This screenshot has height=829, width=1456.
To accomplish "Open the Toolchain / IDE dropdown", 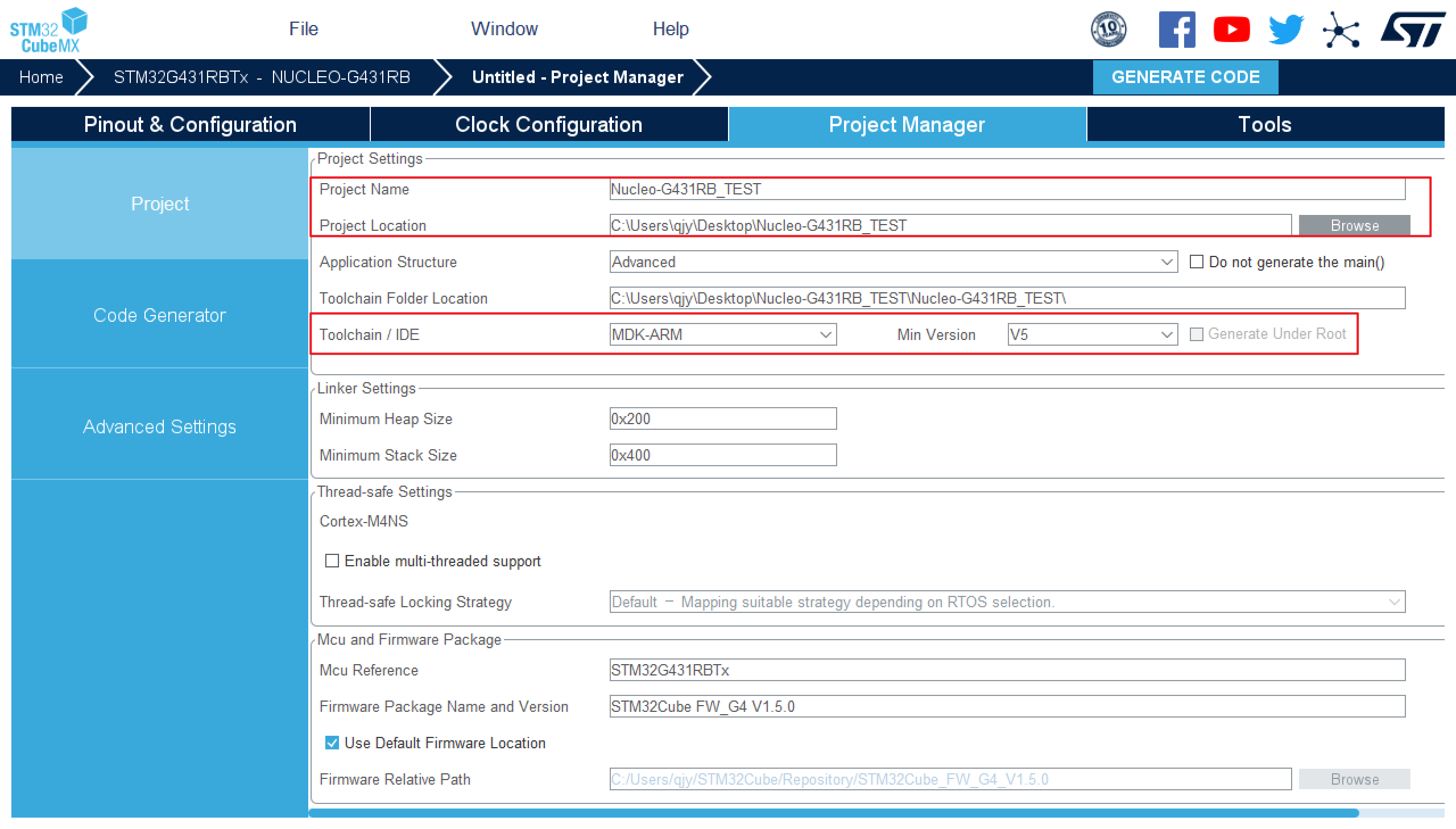I will [722, 334].
